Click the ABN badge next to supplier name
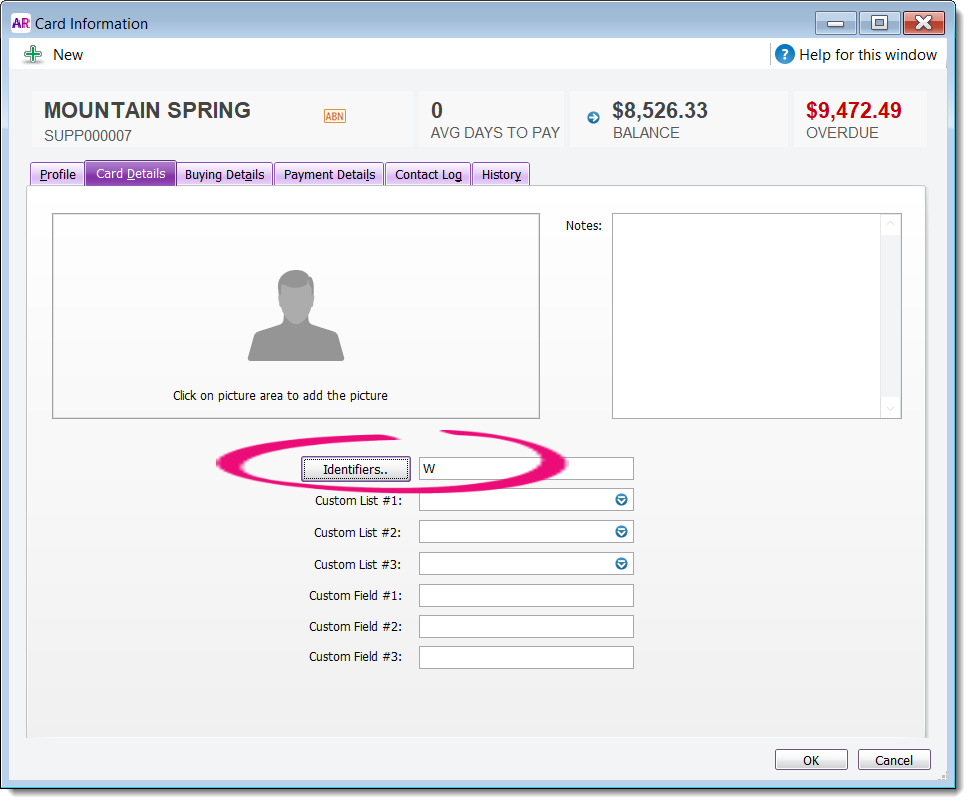971x804 pixels. 336,117
